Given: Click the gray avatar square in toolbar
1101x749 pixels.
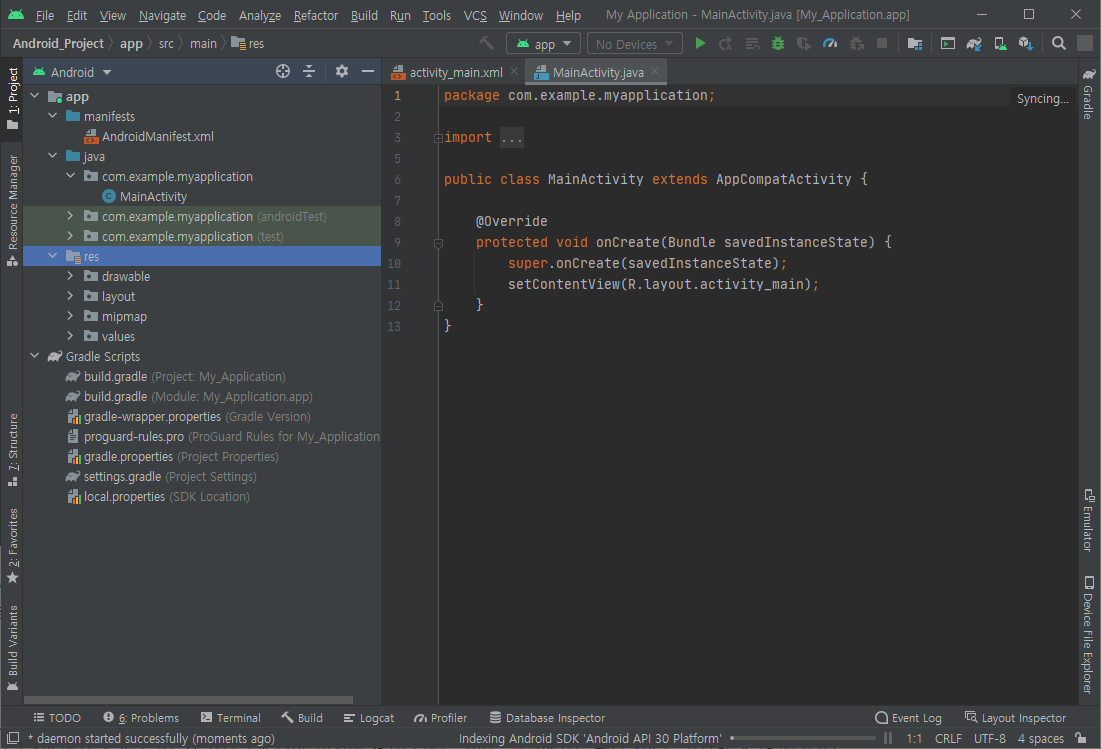Looking at the screenshot, I should [x=1085, y=44].
